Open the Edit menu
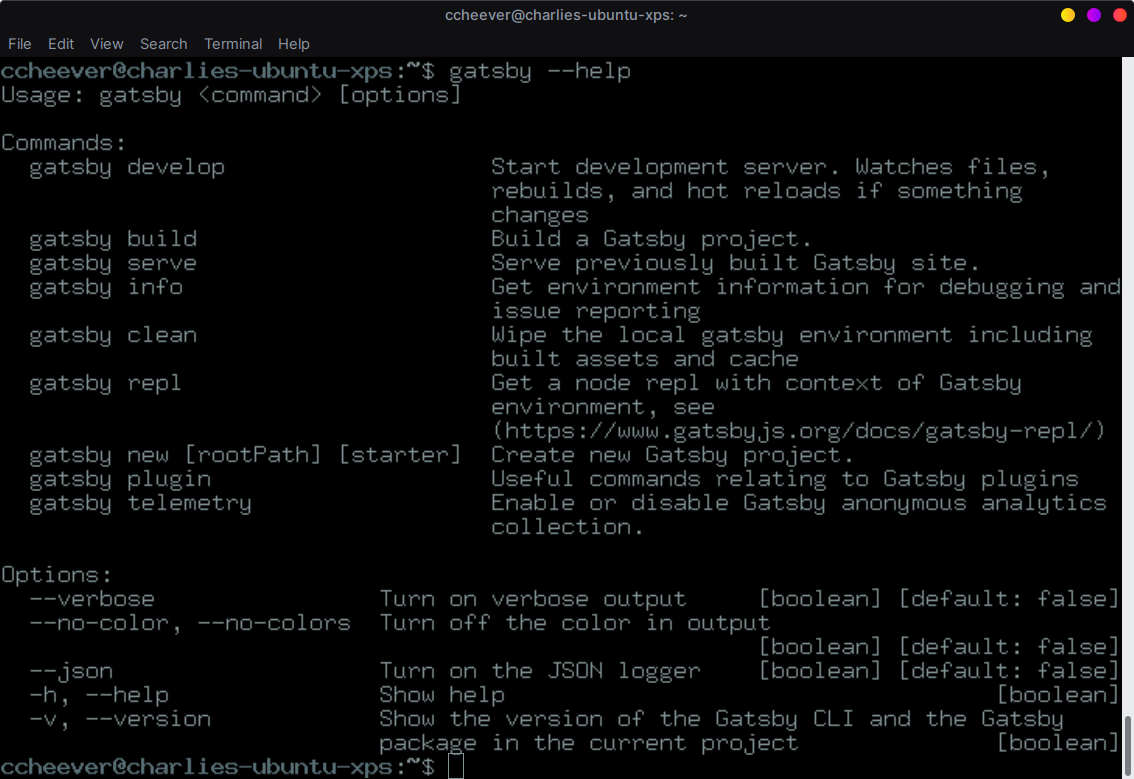This screenshot has height=779, width=1134. click(x=61, y=44)
